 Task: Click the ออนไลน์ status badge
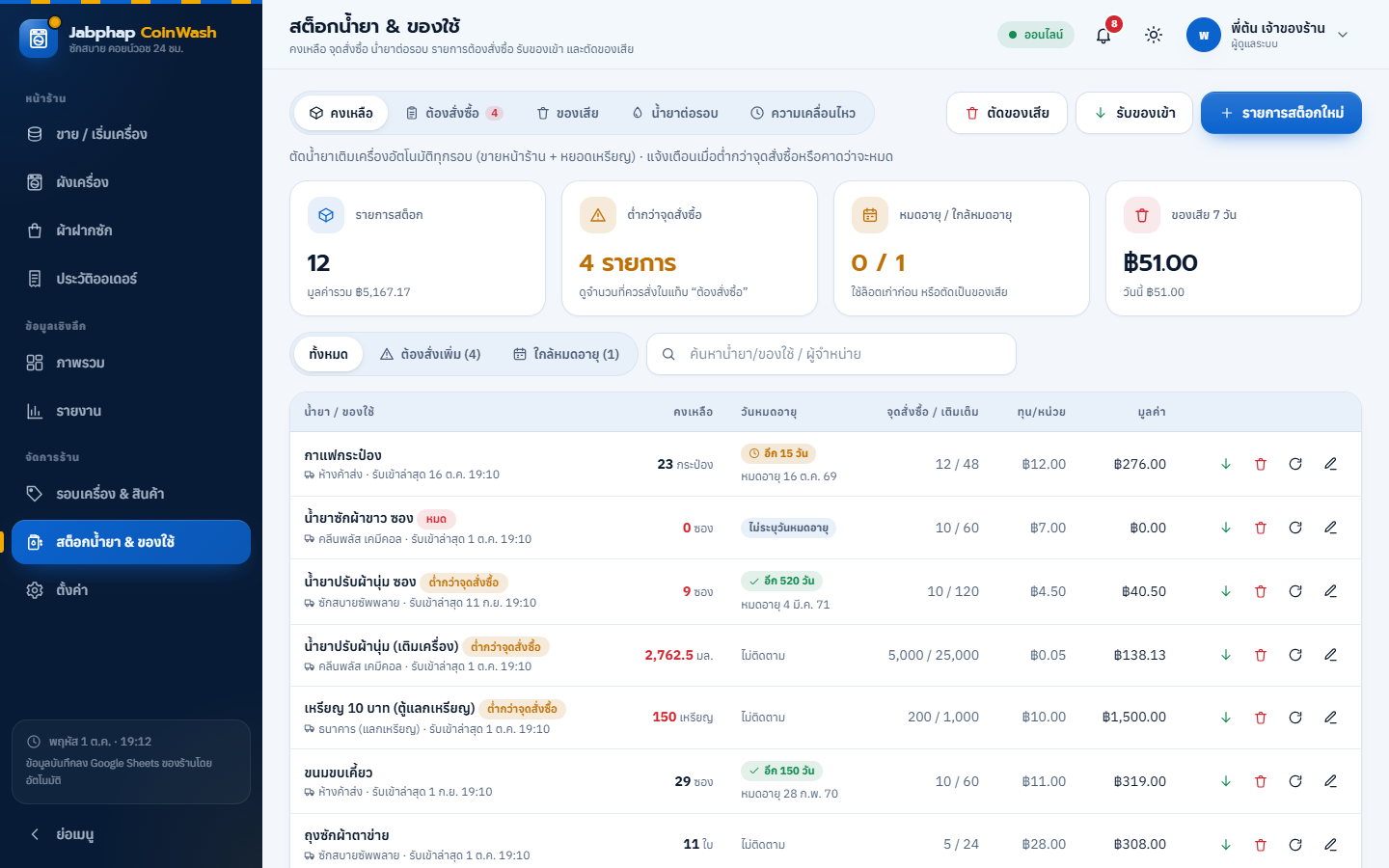[x=1036, y=35]
